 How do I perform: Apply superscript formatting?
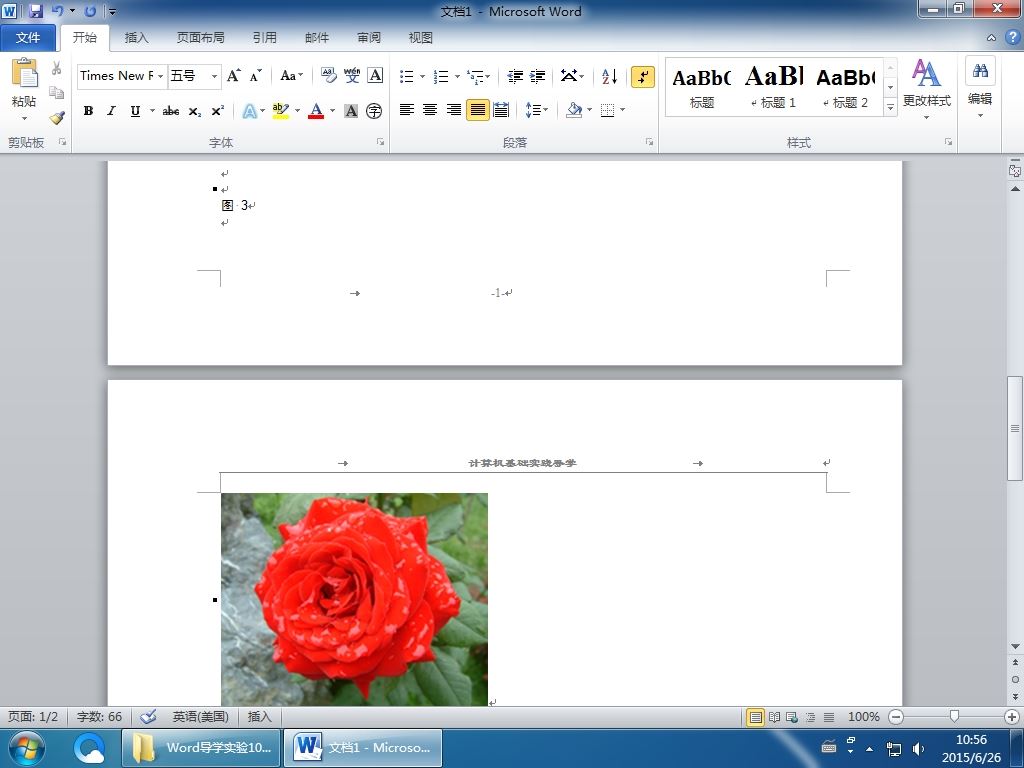217,111
